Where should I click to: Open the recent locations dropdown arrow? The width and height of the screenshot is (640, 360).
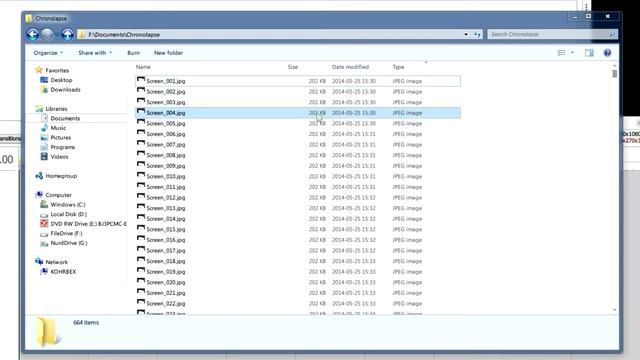click(57, 35)
